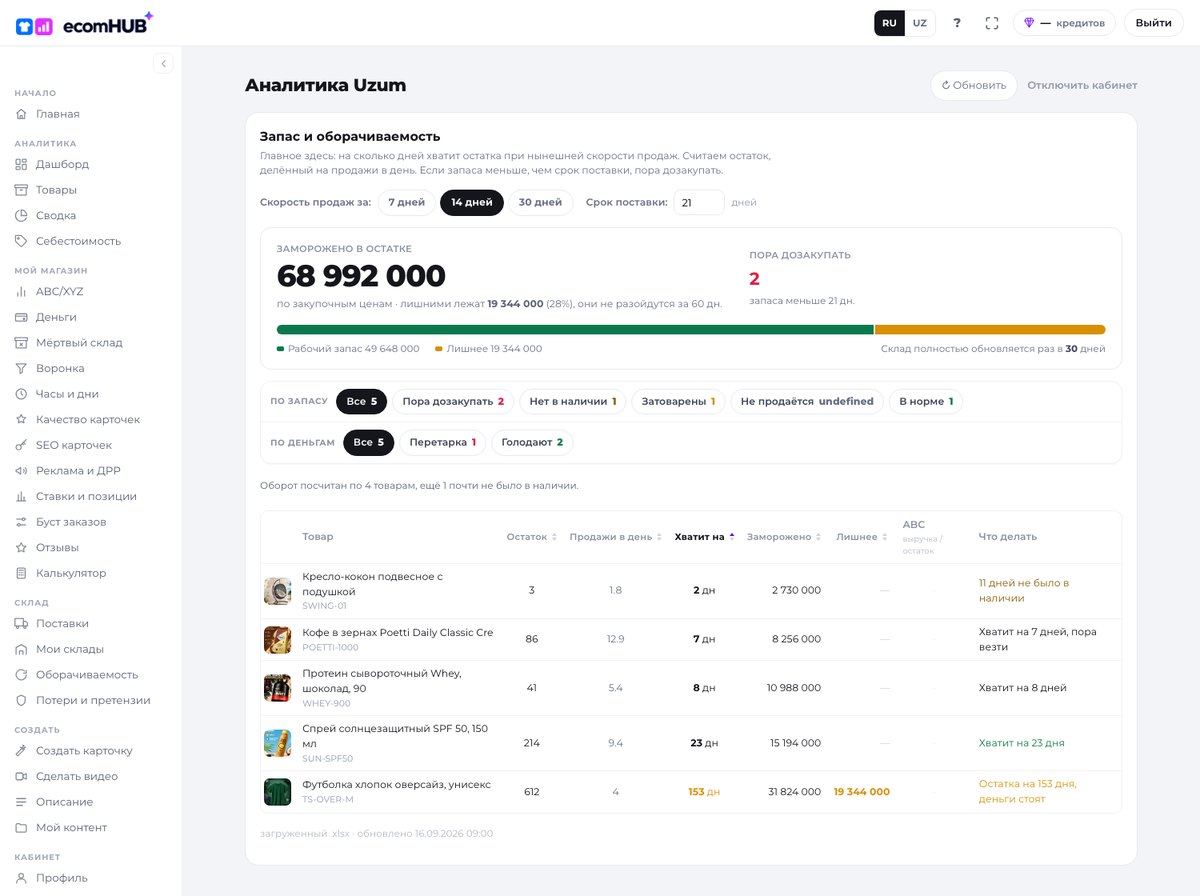1200x896 pixels.
Task: Click the Обновить button
Action: pos(973,85)
